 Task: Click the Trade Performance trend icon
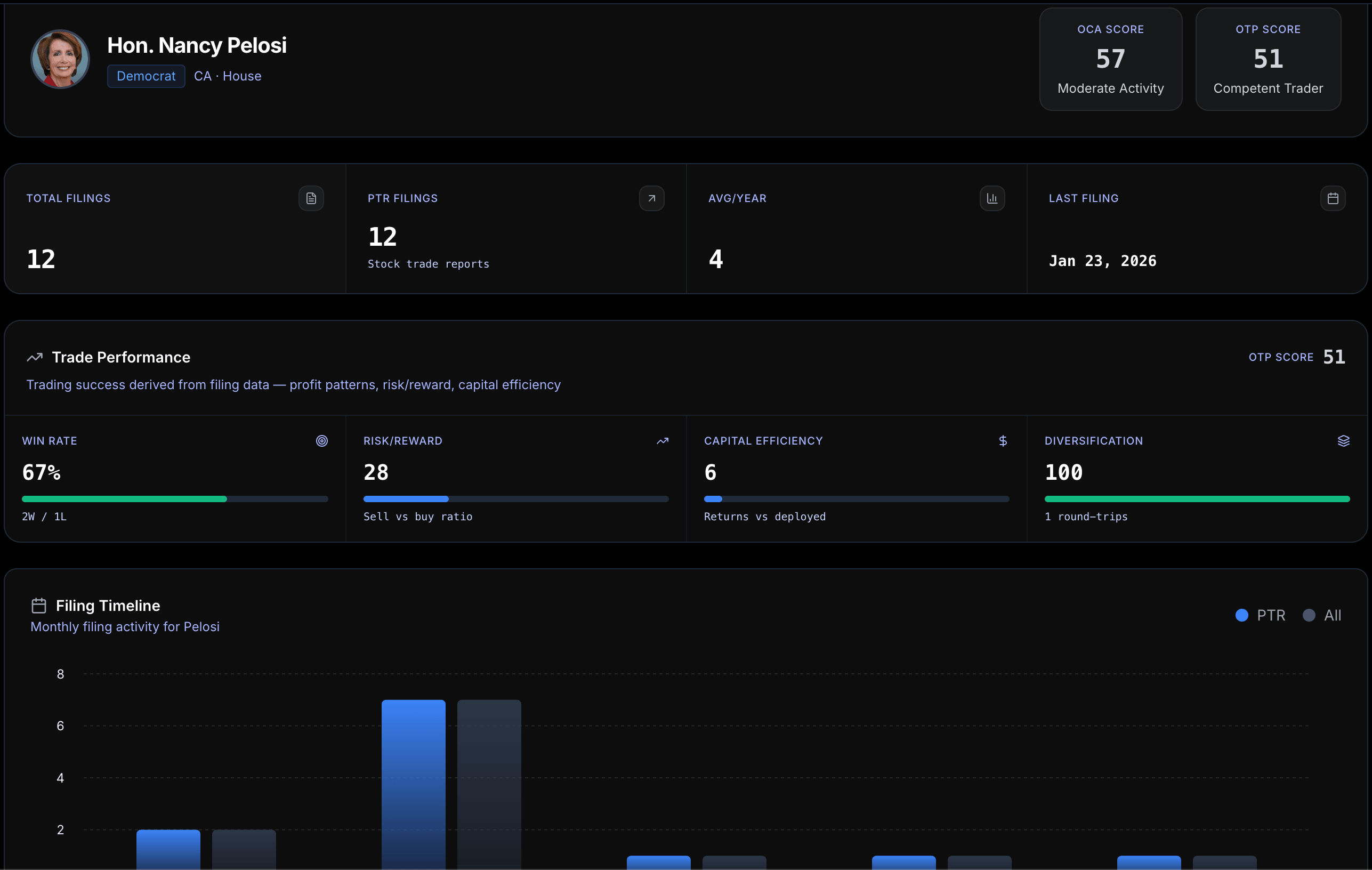(35, 357)
